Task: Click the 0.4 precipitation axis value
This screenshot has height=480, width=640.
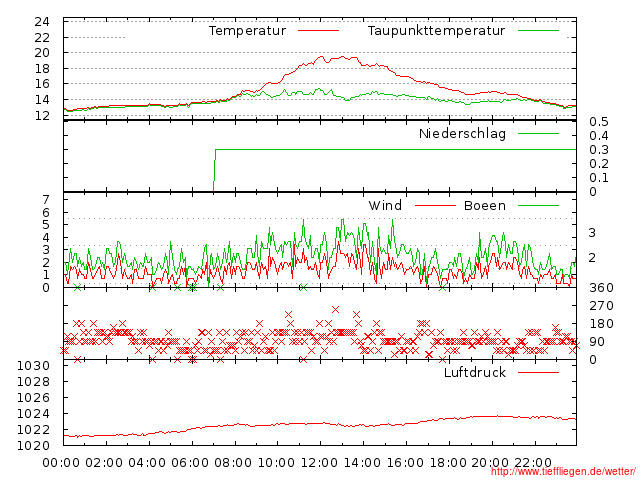Action: (x=599, y=136)
